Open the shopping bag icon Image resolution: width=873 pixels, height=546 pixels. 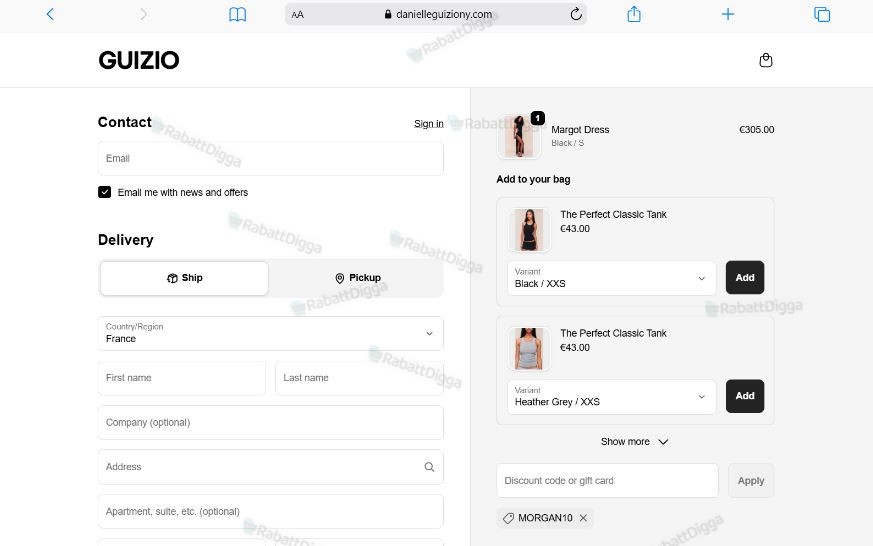pyautogui.click(x=766, y=60)
